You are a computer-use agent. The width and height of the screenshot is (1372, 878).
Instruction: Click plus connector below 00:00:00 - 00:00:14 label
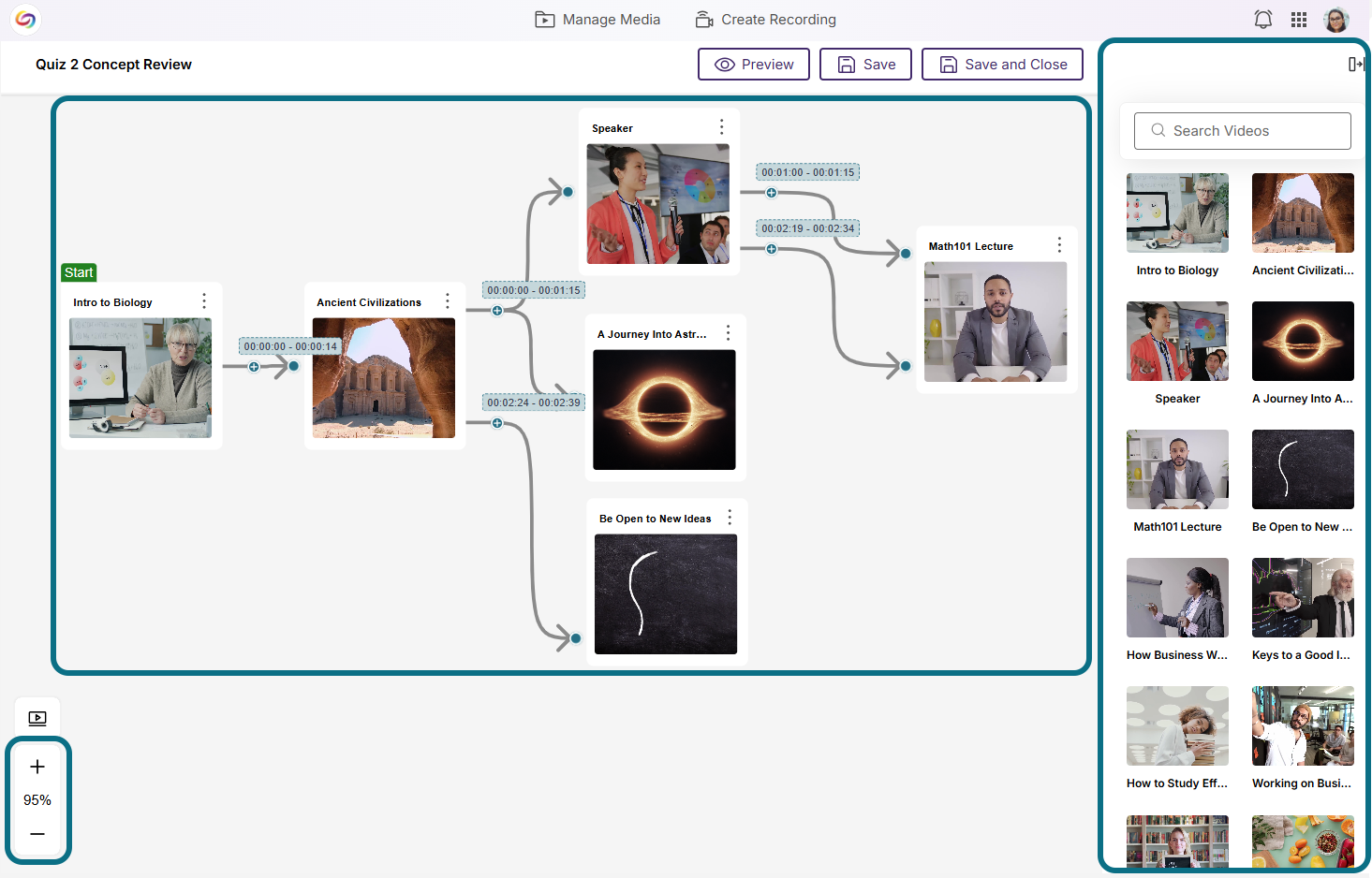pyautogui.click(x=254, y=367)
